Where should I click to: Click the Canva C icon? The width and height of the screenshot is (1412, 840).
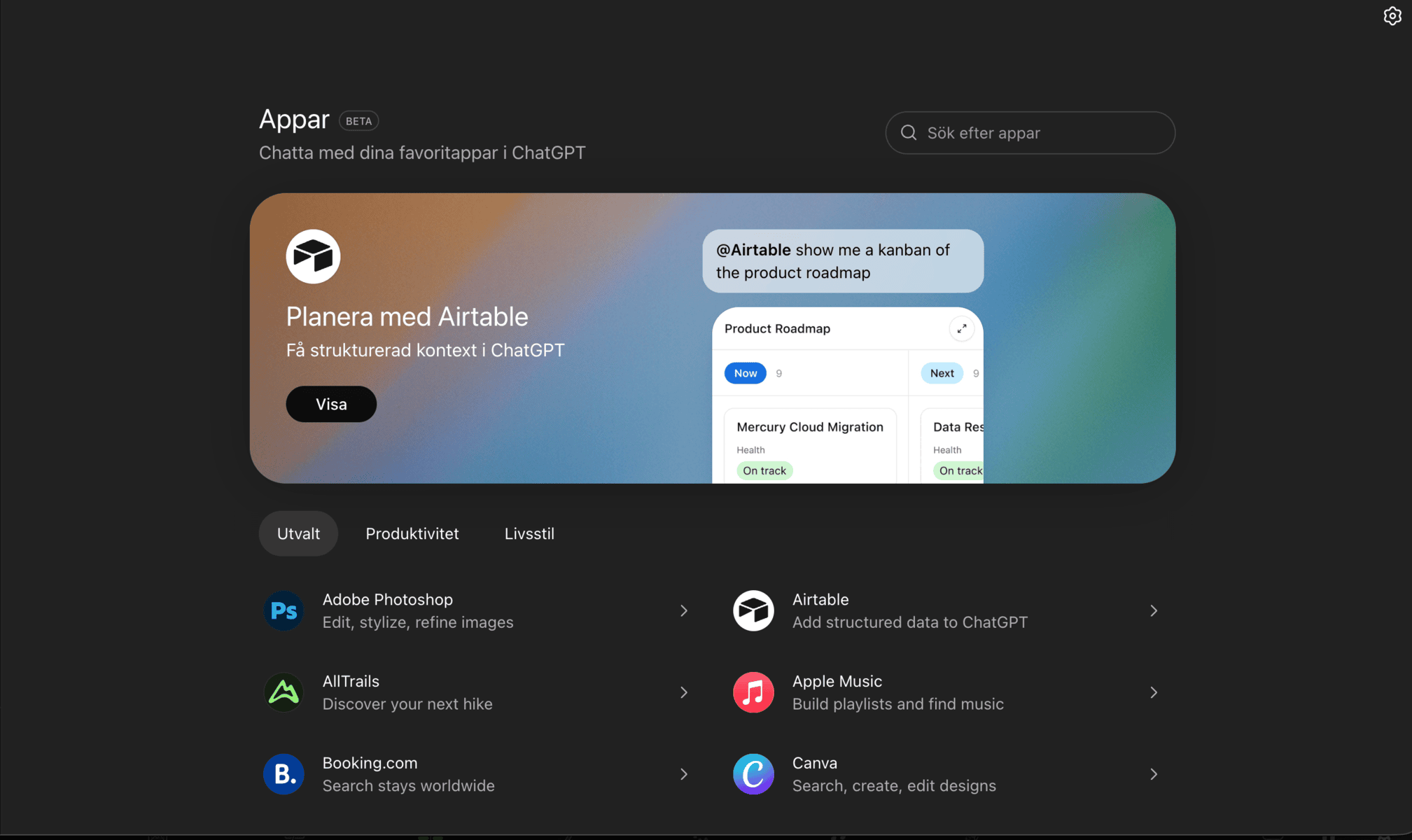tap(753, 774)
